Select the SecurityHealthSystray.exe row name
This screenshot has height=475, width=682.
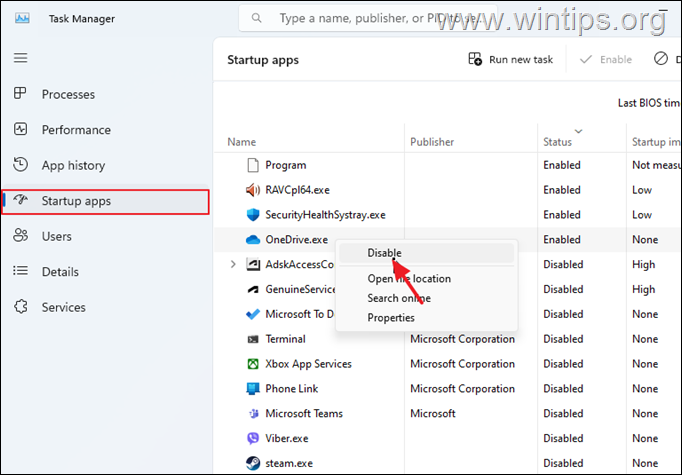click(325, 214)
